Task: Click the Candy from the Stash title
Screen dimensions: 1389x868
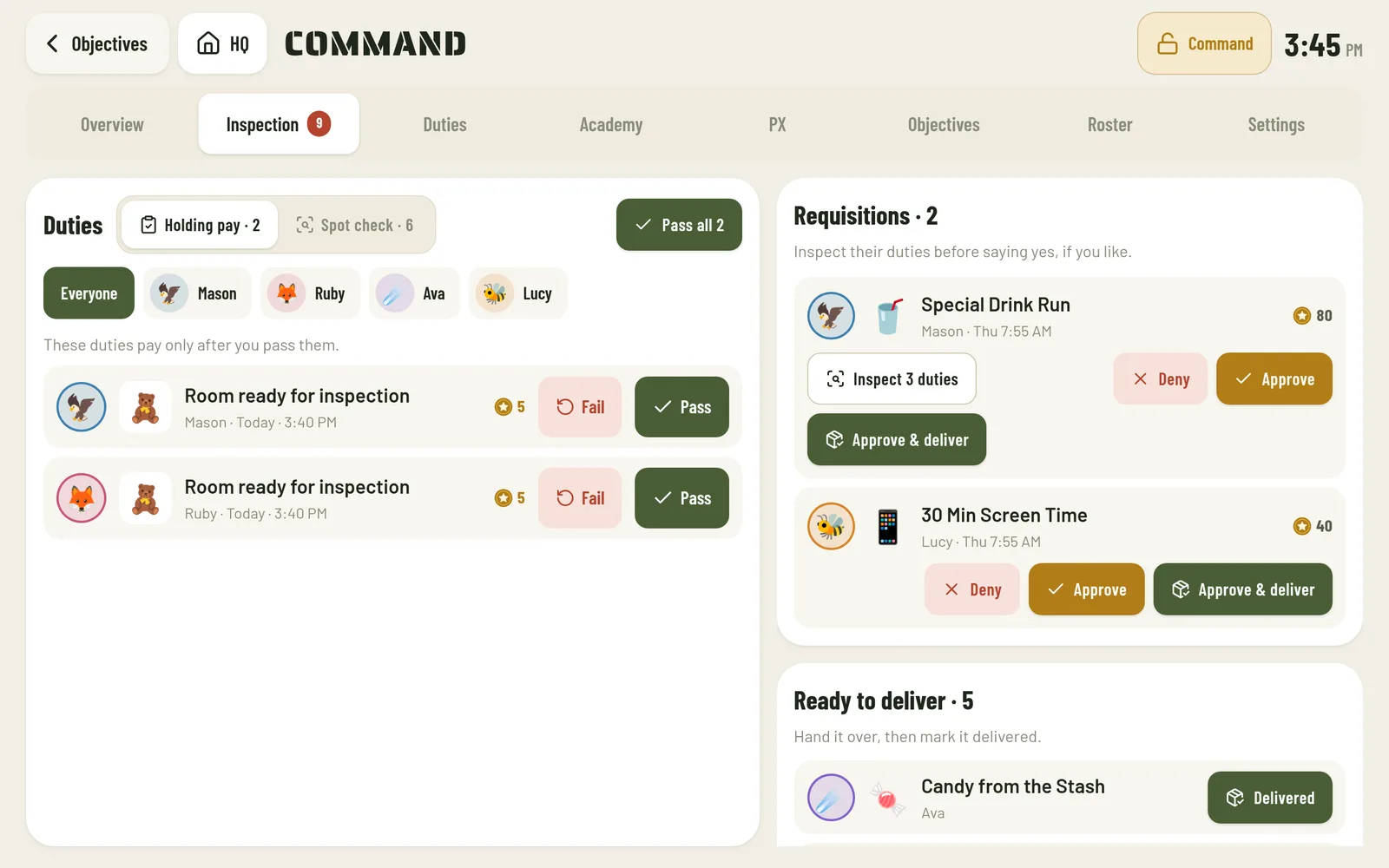Action: click(x=1012, y=786)
